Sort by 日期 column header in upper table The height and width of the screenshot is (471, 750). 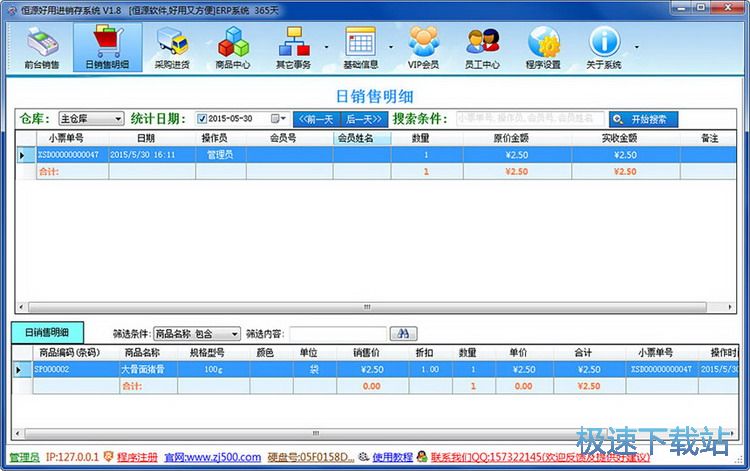[146, 138]
